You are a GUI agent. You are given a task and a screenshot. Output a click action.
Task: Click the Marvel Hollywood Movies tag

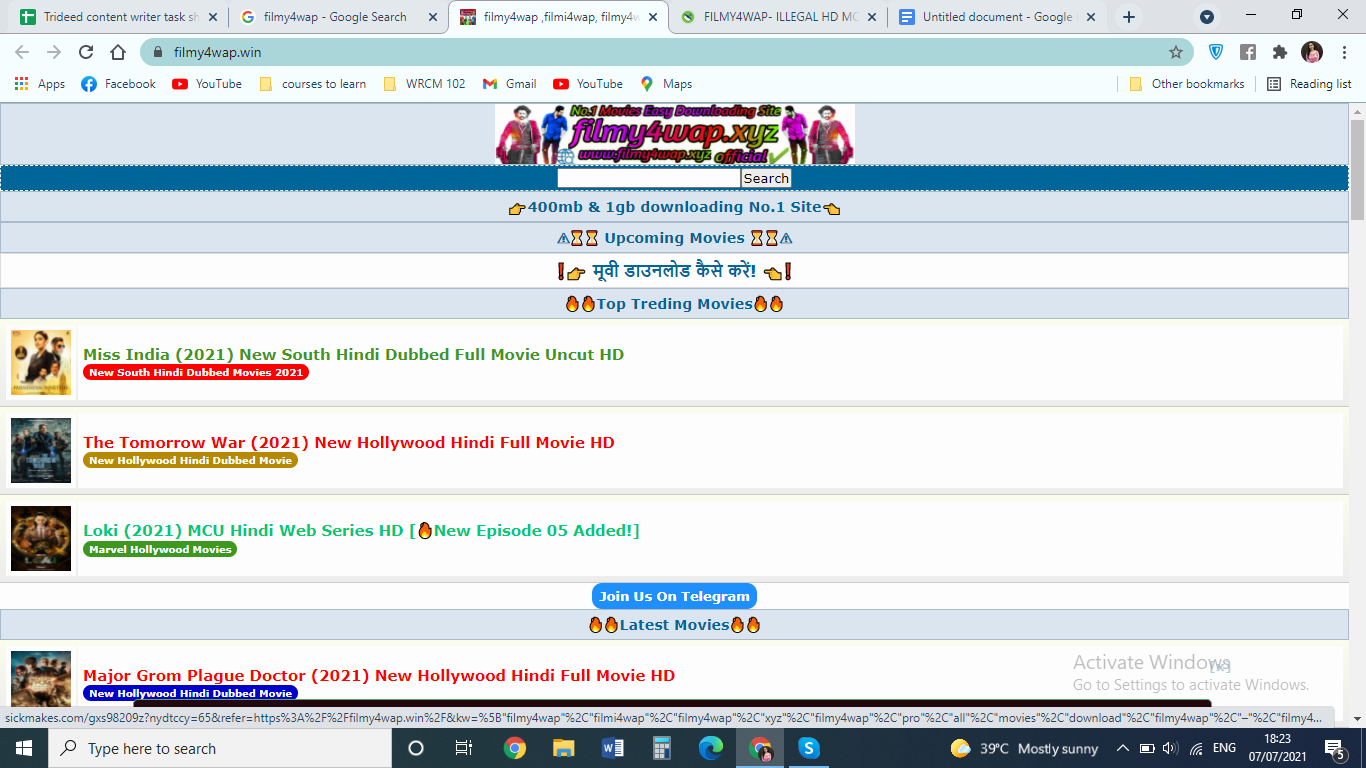pos(160,549)
